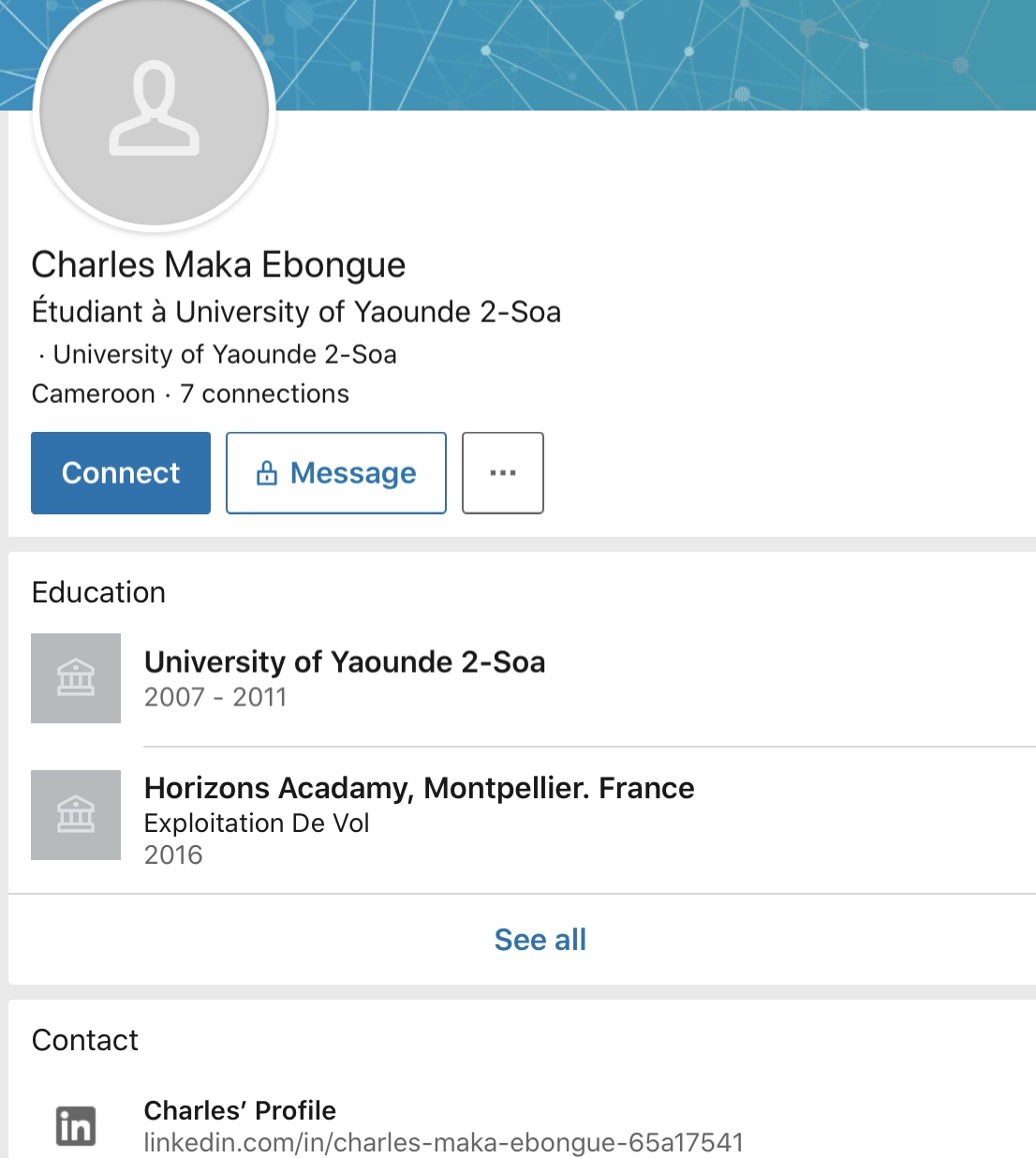Open linkedin.com/in/charles-maka-ebongue profile URL
This screenshot has height=1158, width=1036.
pyautogui.click(x=444, y=1143)
